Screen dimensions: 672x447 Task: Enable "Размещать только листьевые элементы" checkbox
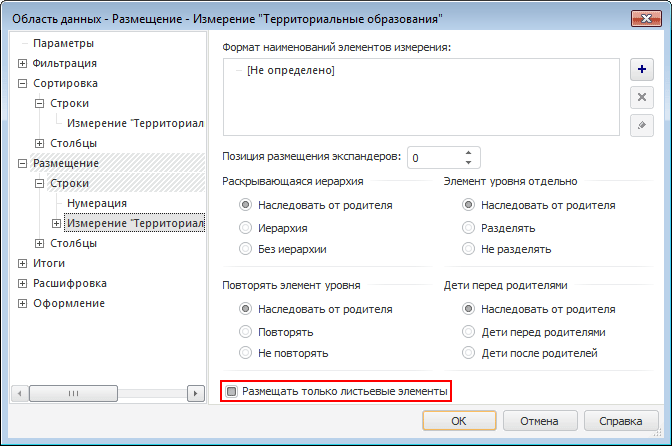(x=233, y=391)
